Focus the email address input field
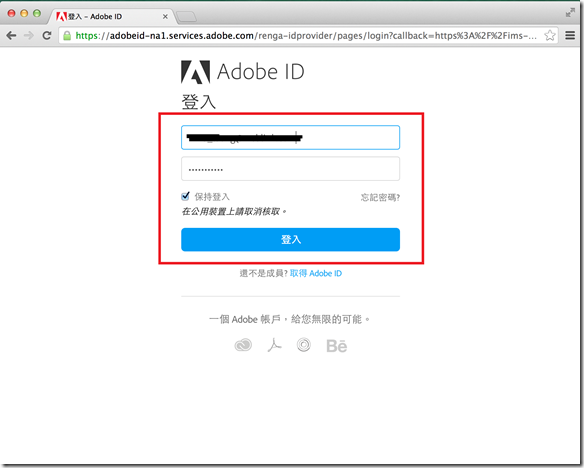The height and width of the screenshot is (468, 584). click(291, 138)
